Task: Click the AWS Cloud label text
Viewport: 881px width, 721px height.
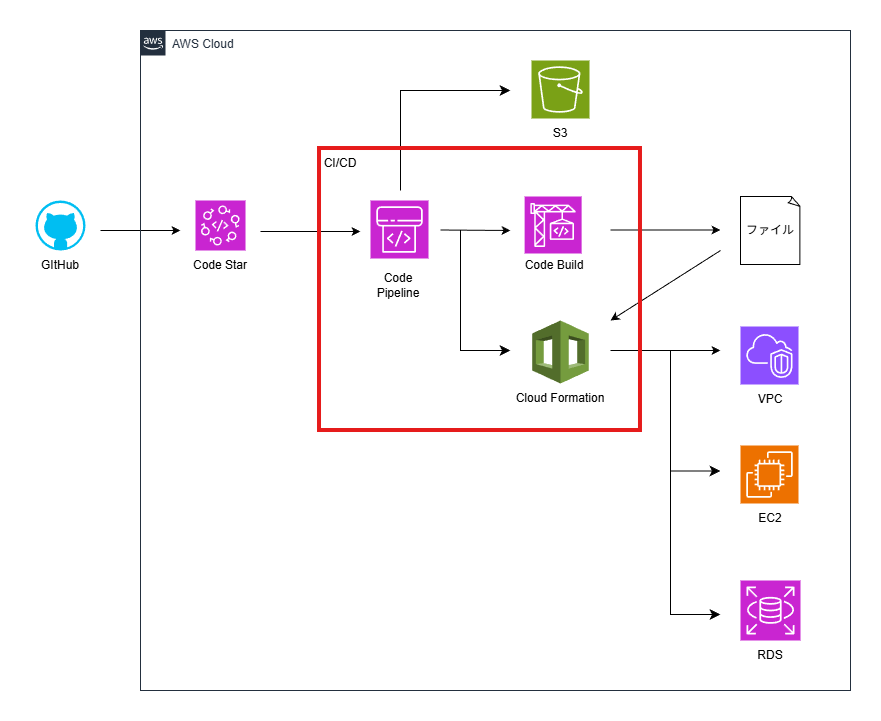Action: pyautogui.click(x=203, y=44)
